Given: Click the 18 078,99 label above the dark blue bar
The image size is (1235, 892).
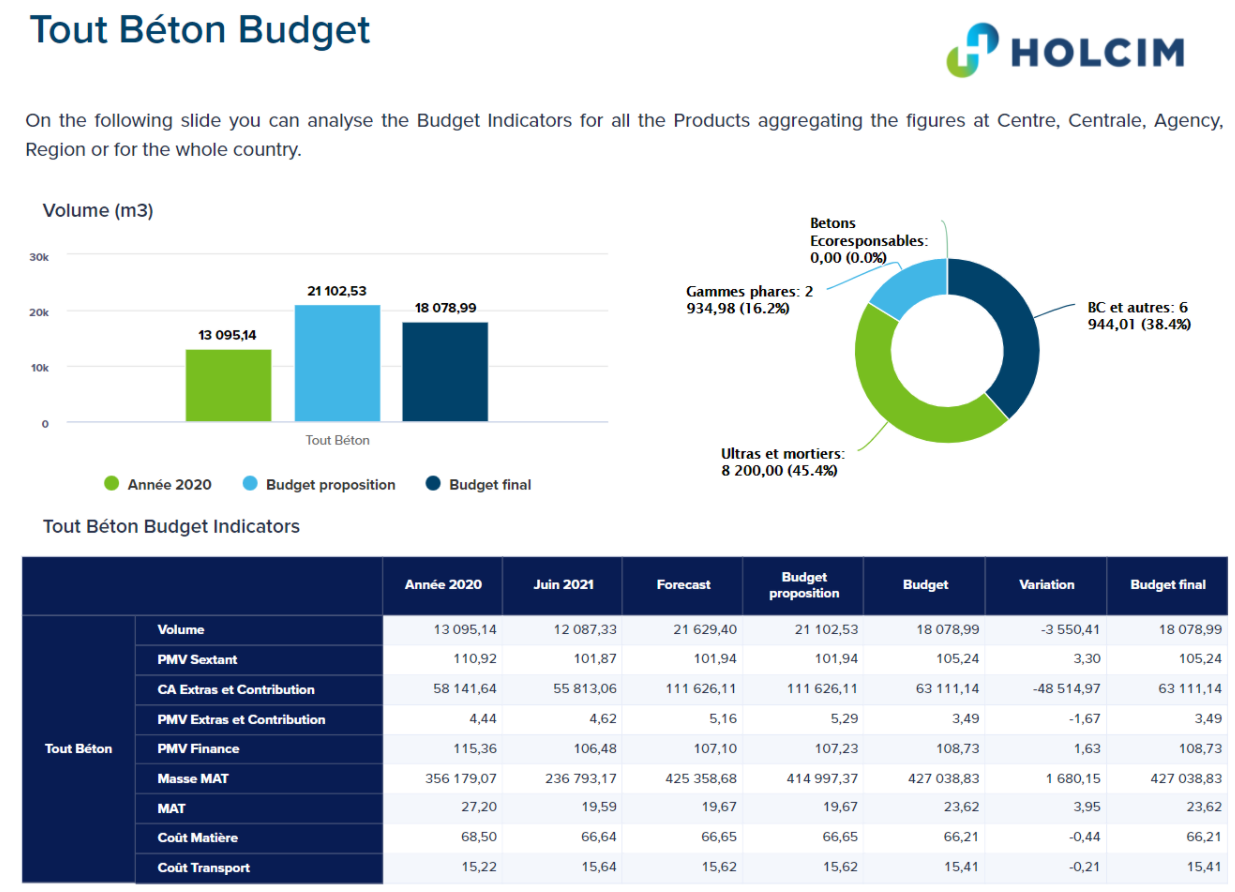Looking at the screenshot, I should [445, 308].
